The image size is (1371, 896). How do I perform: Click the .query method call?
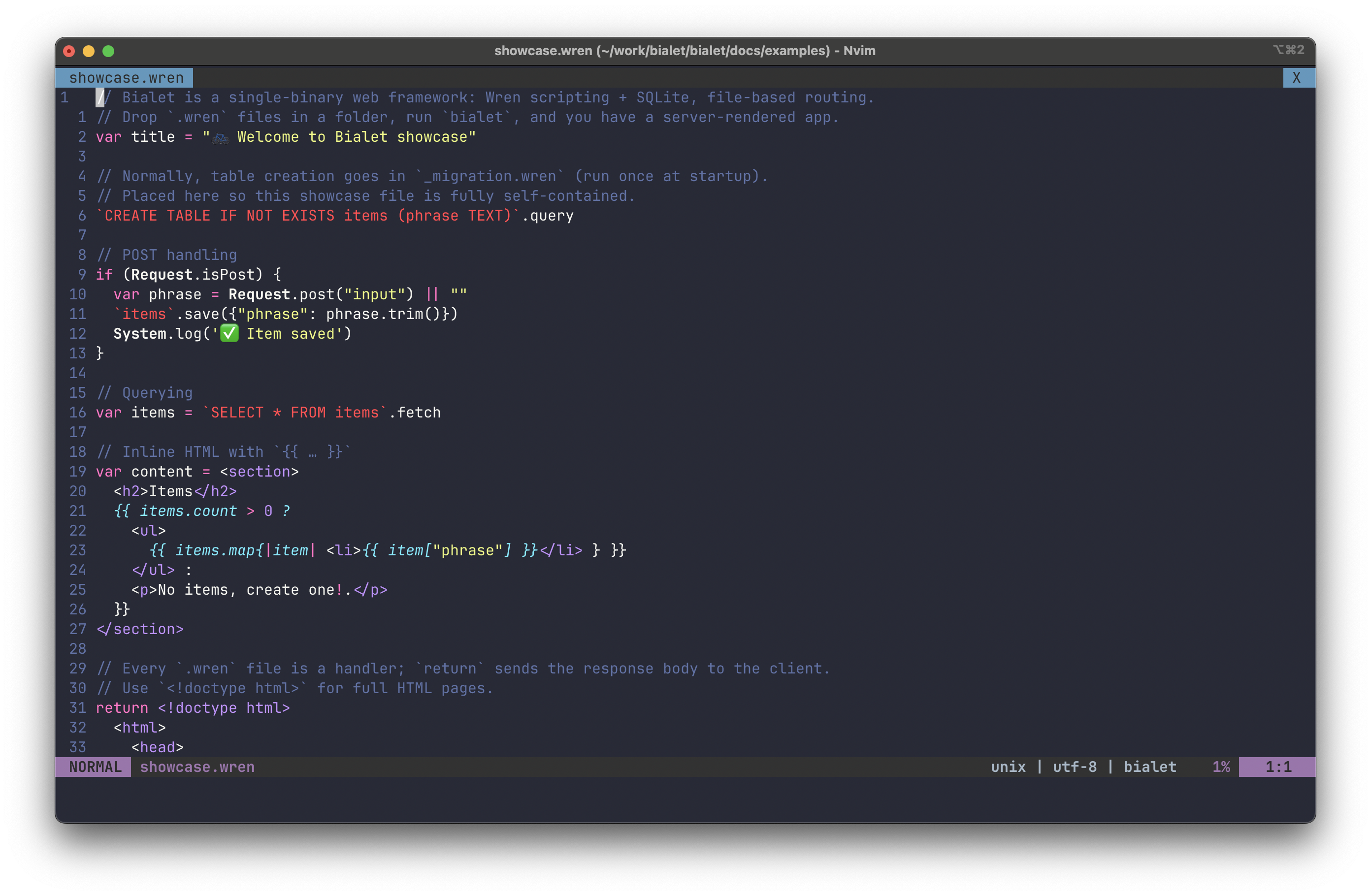[x=548, y=216]
